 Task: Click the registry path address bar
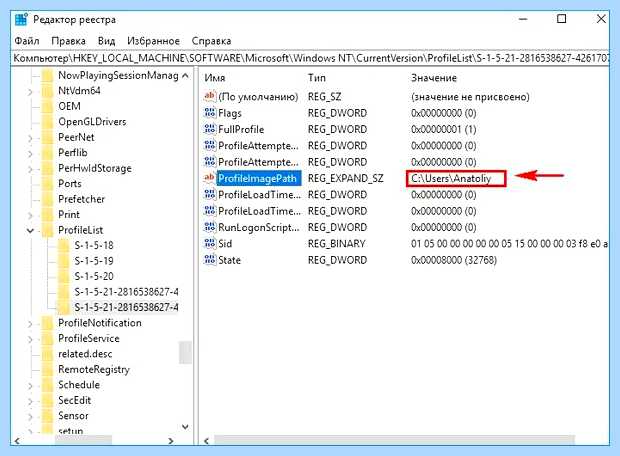coord(310,58)
